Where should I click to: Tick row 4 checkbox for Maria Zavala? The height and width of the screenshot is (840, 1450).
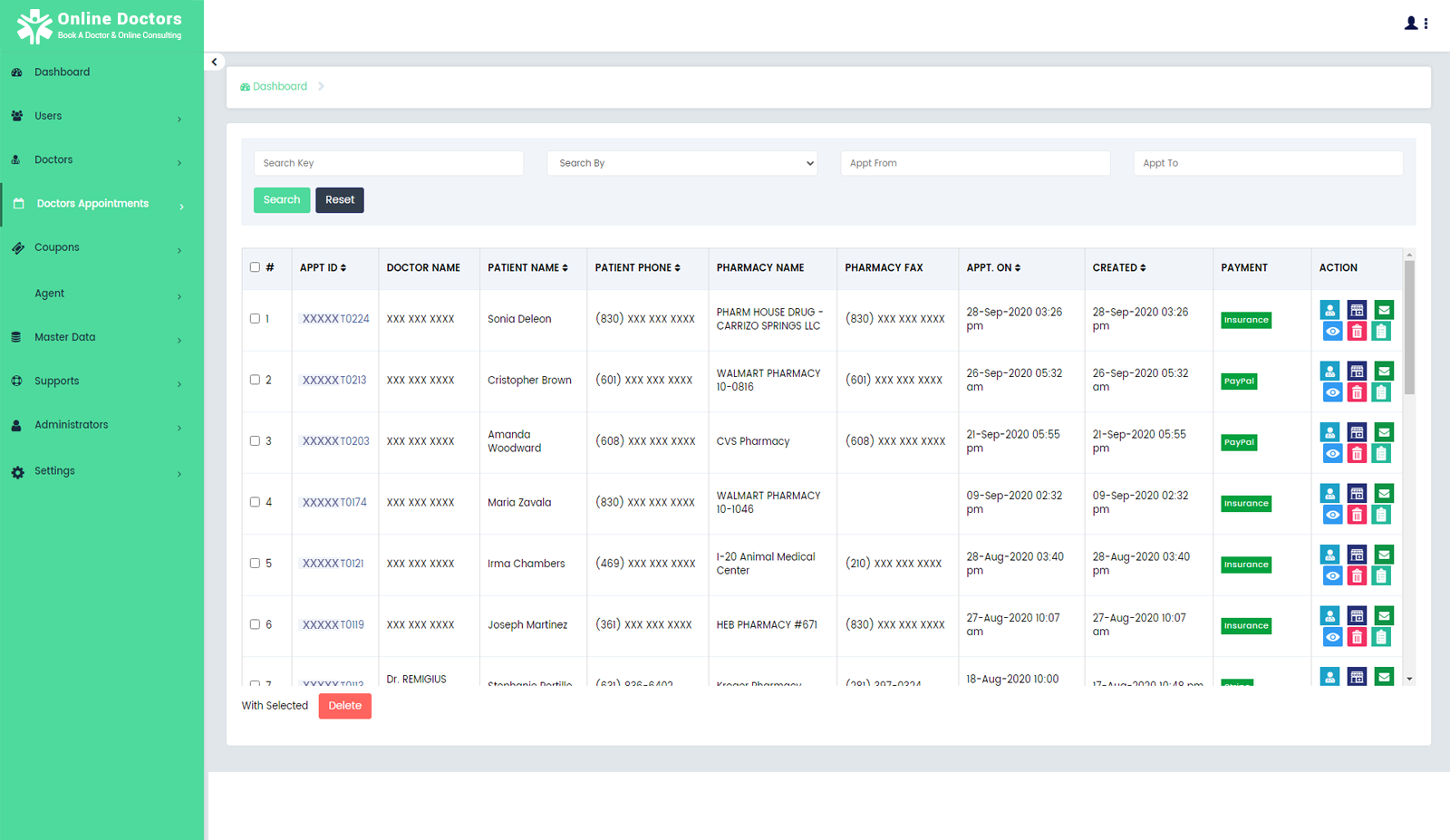point(255,502)
